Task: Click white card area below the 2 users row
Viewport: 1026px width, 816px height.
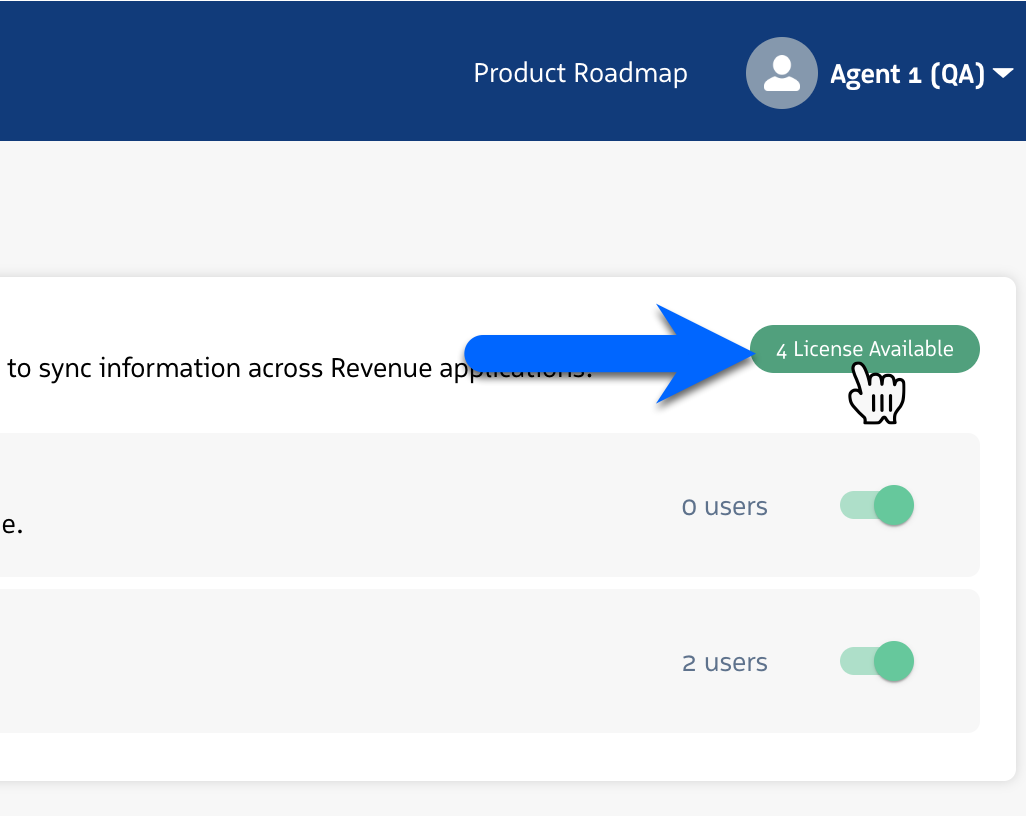Action: 500,756
